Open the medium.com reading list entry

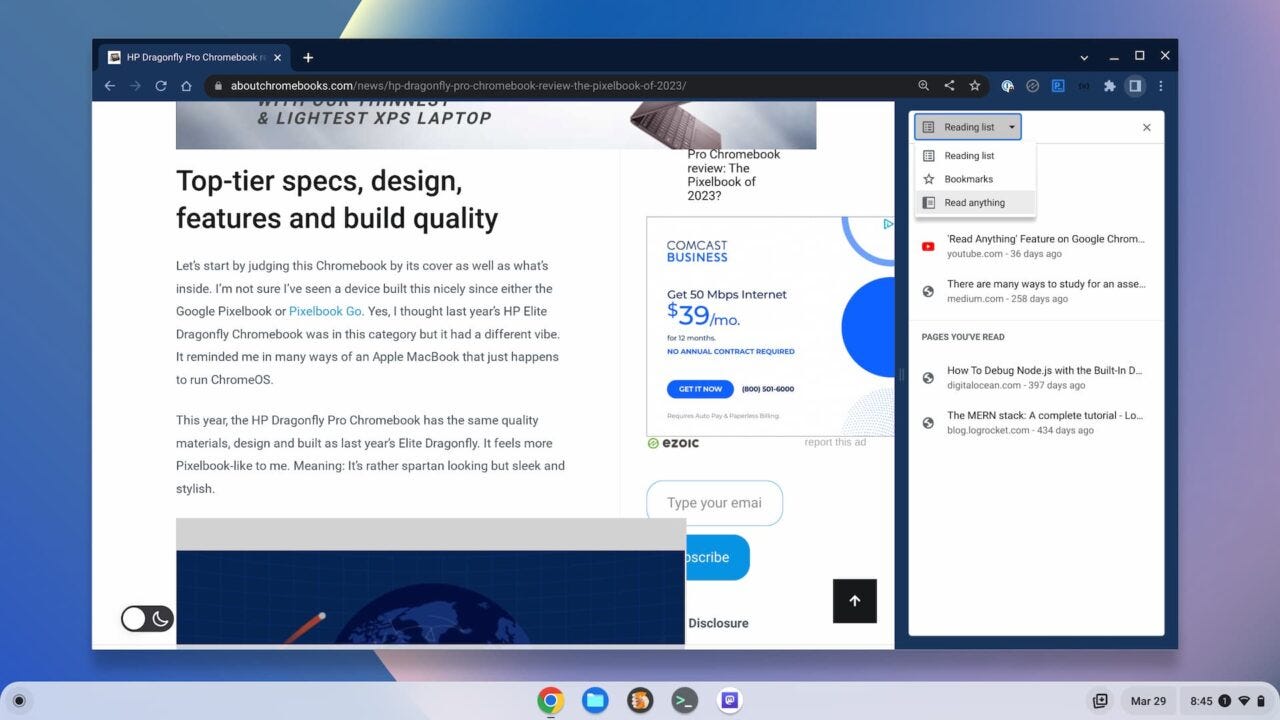click(1036, 291)
